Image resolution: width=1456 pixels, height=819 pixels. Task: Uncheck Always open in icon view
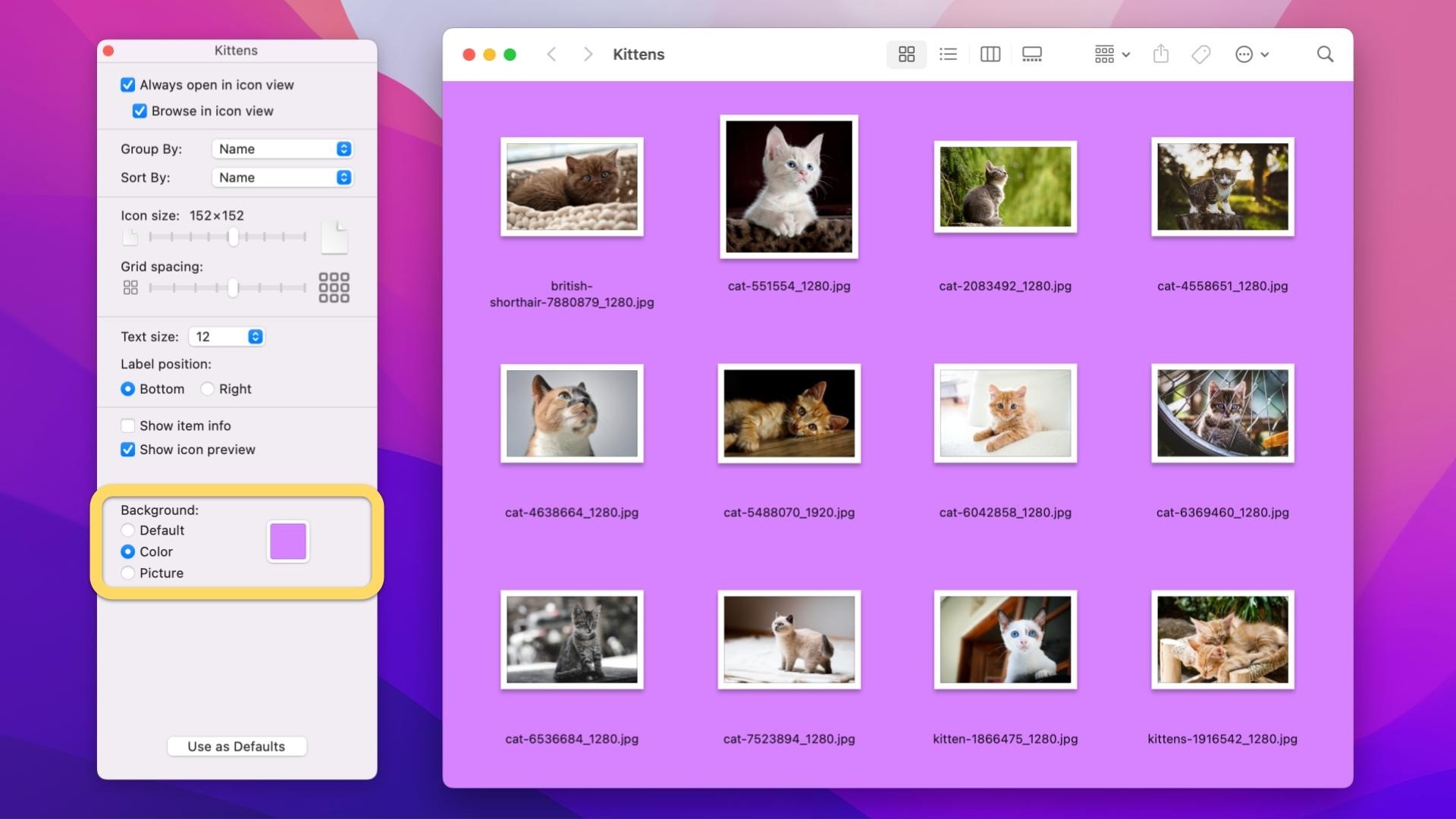point(128,85)
